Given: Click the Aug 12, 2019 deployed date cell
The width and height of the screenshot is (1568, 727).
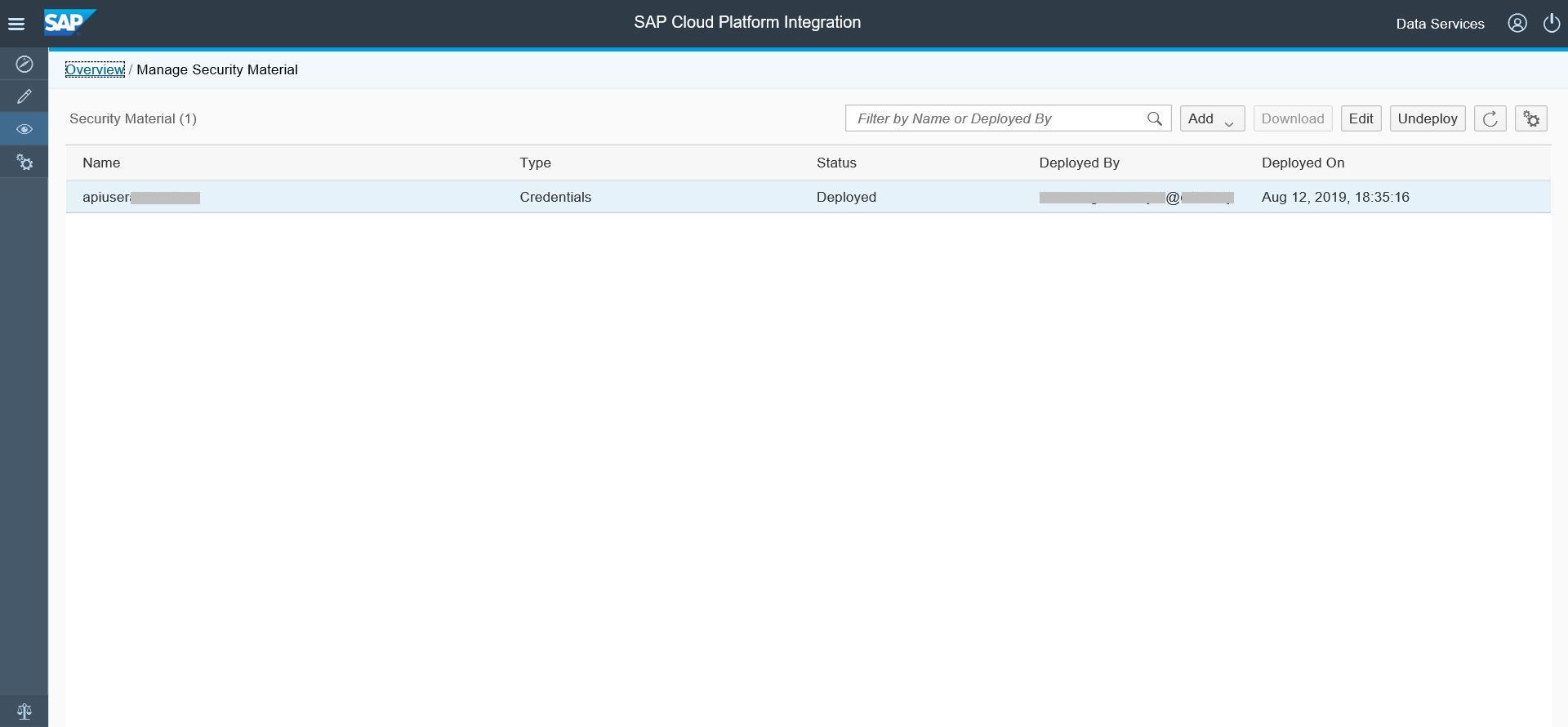Looking at the screenshot, I should click(x=1335, y=197).
